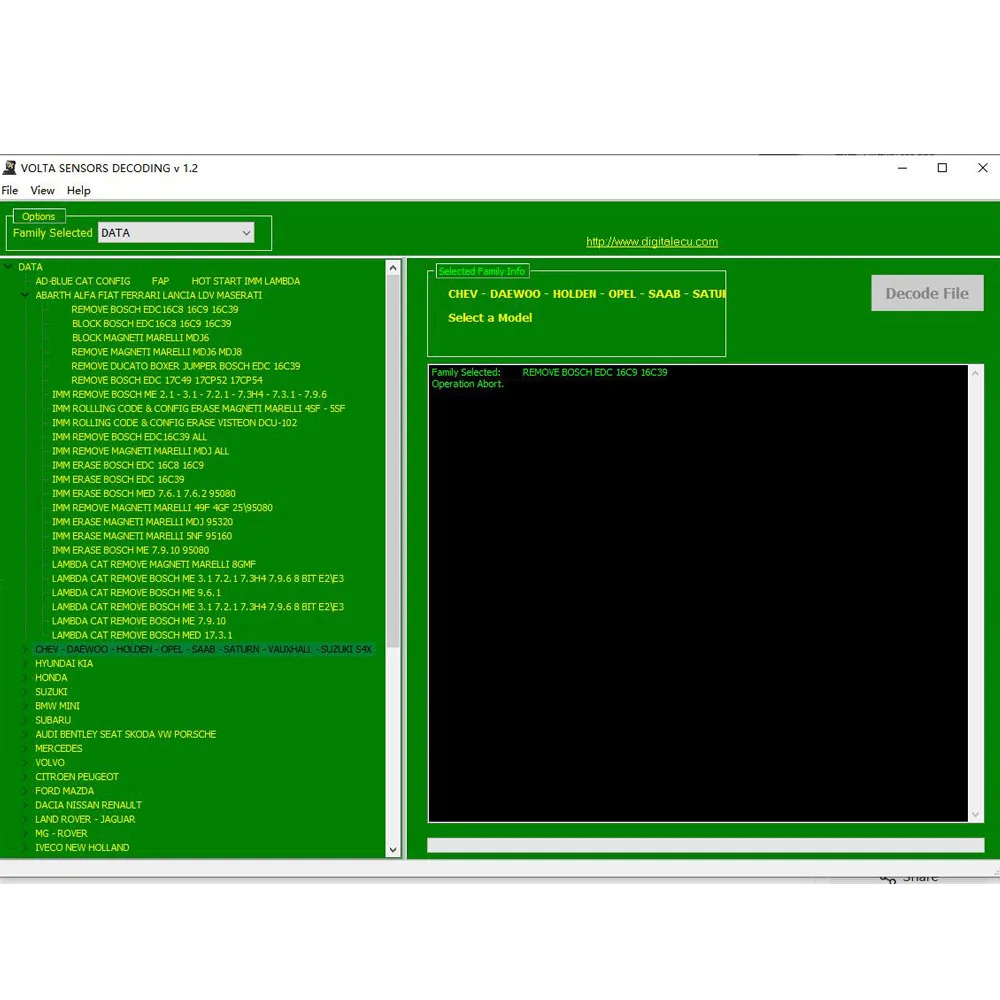Select LAMBDA CAT REMOVE BOSCH ME 9.6.1

(136, 592)
